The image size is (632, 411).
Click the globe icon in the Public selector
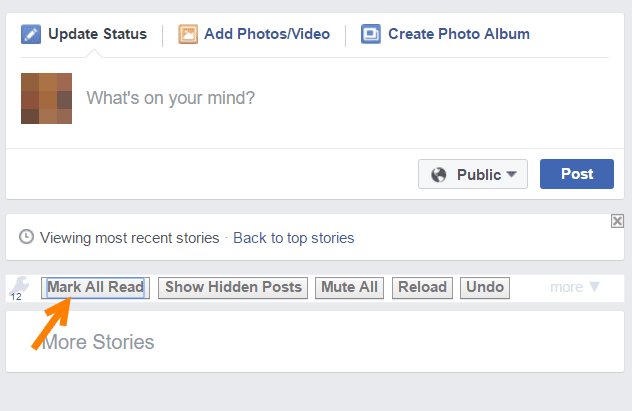pos(439,174)
